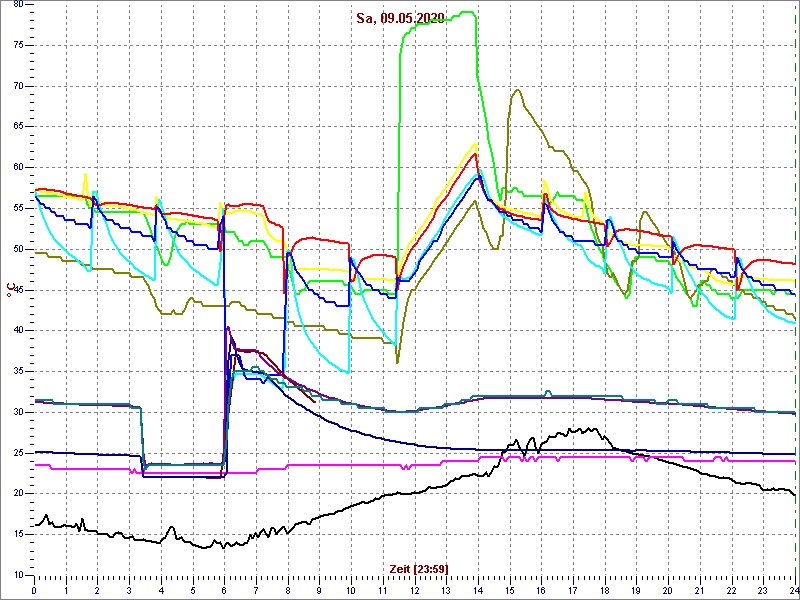The width and height of the screenshot is (800, 600).
Task: Click hour 24 on the time axis
Action: pos(793,589)
